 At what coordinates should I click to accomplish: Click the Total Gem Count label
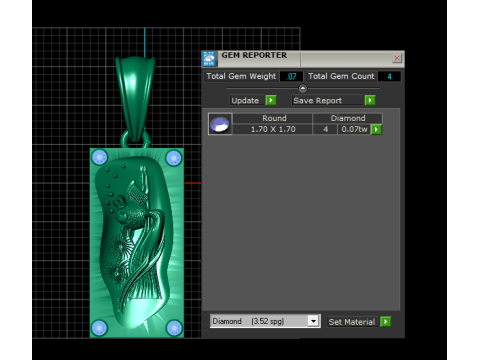341,76
